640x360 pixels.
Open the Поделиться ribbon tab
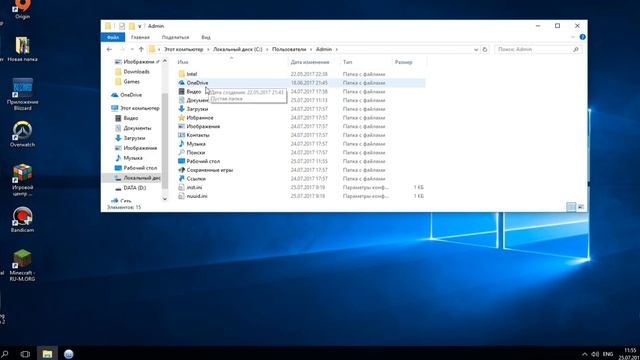175,37
